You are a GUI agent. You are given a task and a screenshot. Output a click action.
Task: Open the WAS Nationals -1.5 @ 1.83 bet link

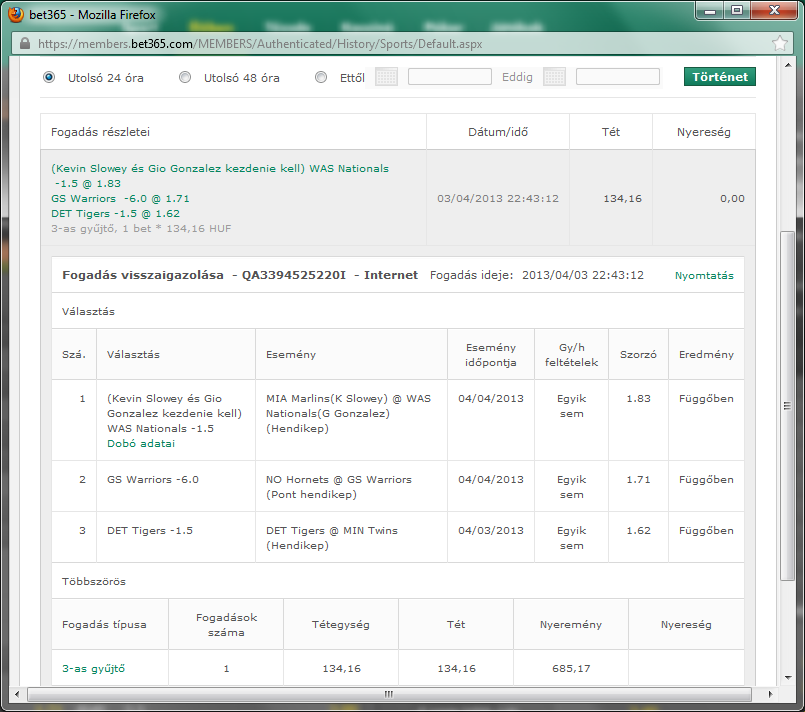click(220, 176)
